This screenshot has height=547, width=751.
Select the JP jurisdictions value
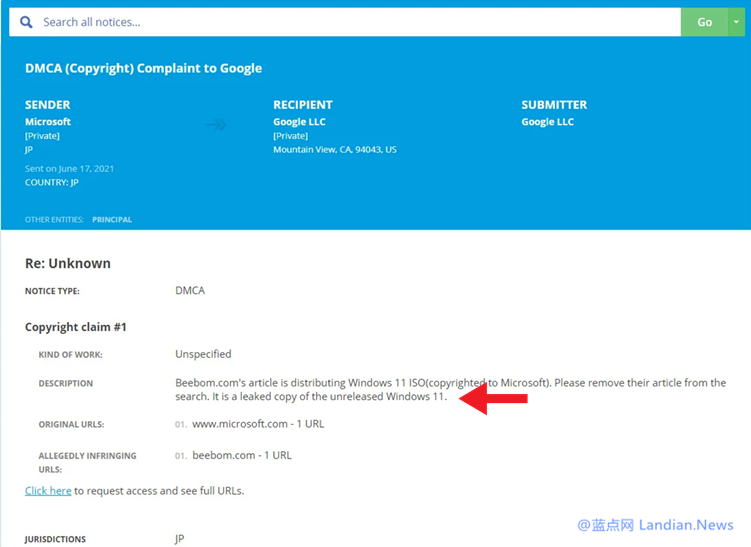click(x=179, y=539)
